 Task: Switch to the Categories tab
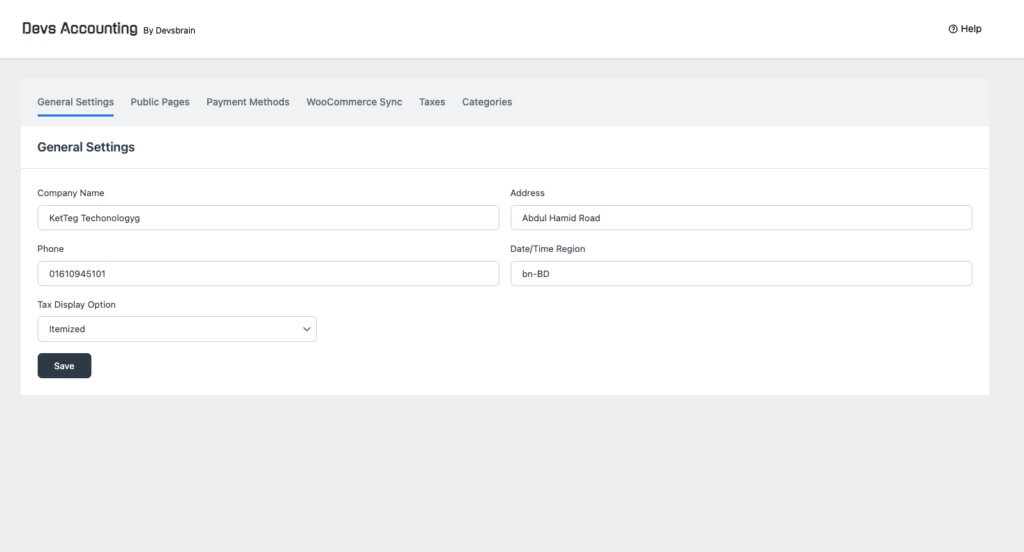pos(487,102)
